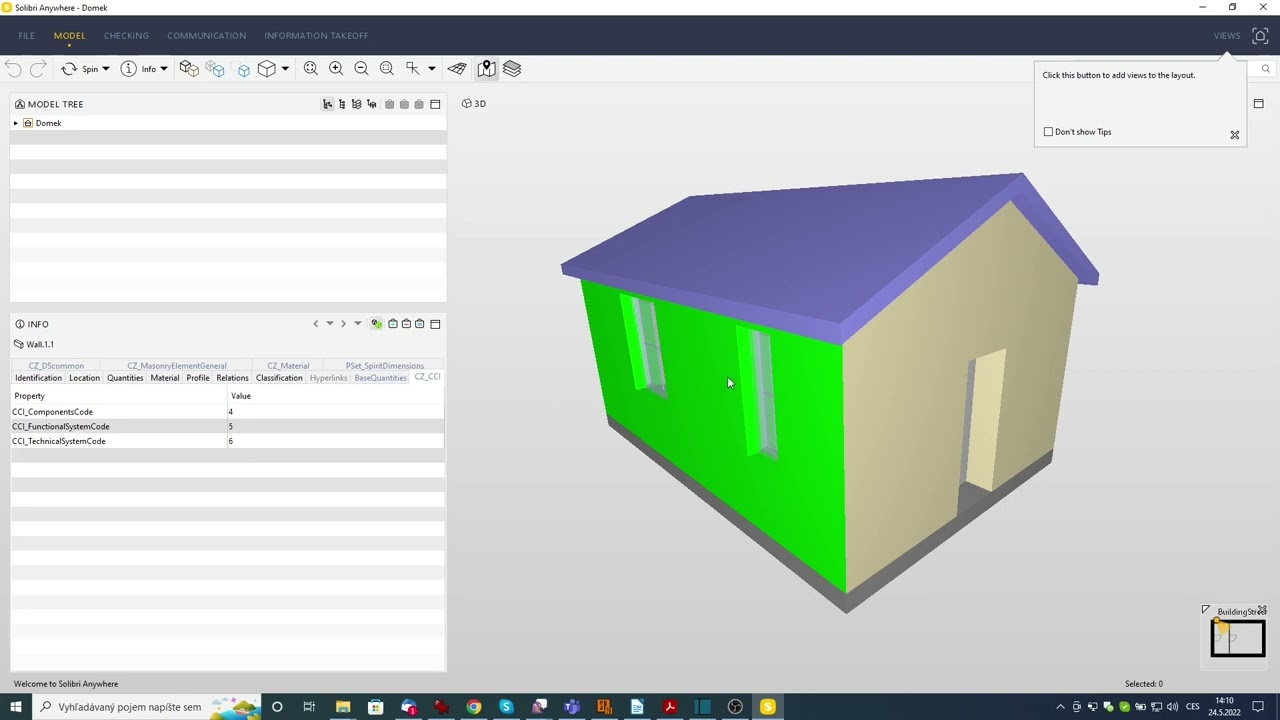Click the Windows Start button
Screen dimensions: 1280x720
[15, 707]
